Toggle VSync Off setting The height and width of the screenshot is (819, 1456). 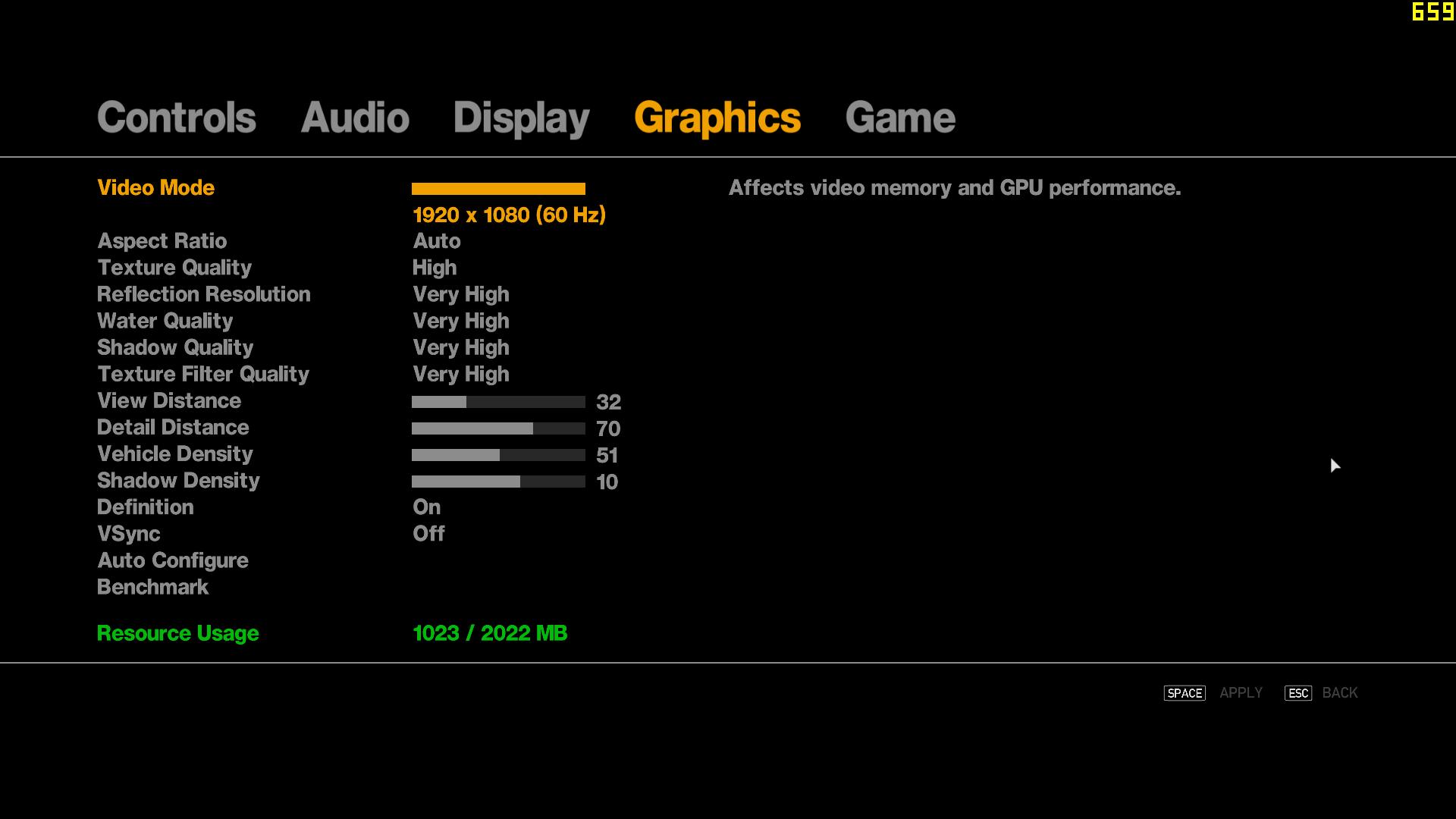point(428,534)
